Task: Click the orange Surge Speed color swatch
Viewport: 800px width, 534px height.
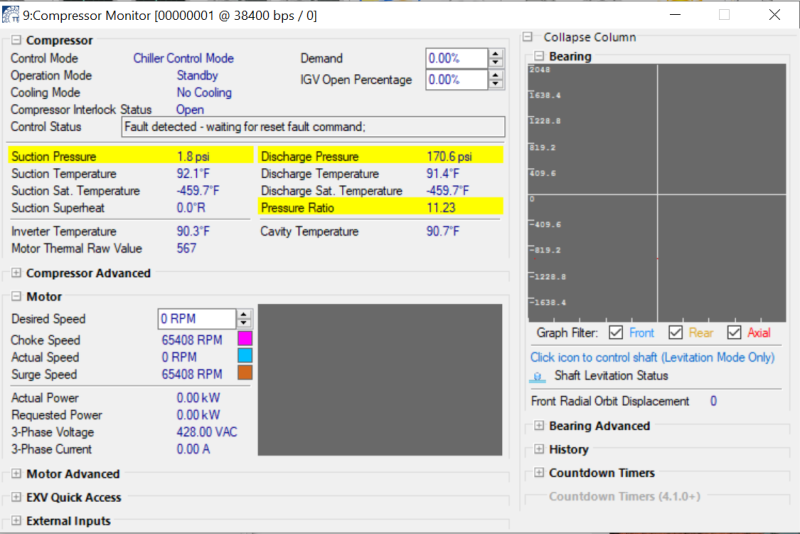Action: (x=245, y=373)
